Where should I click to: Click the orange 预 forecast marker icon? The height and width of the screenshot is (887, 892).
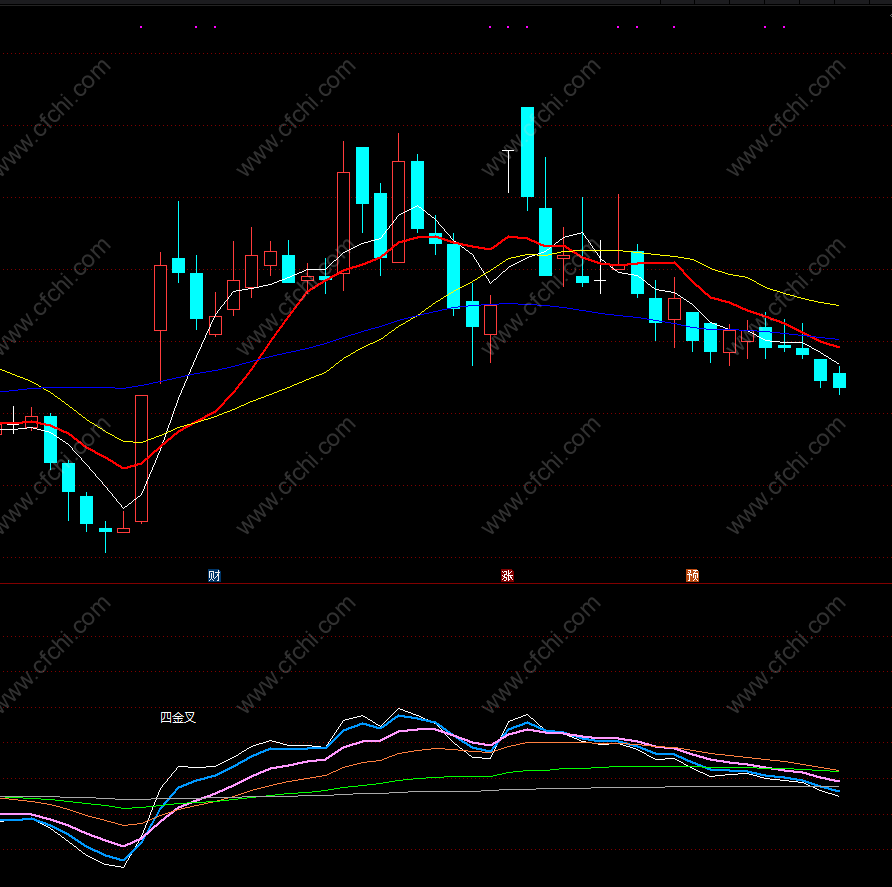click(692, 575)
